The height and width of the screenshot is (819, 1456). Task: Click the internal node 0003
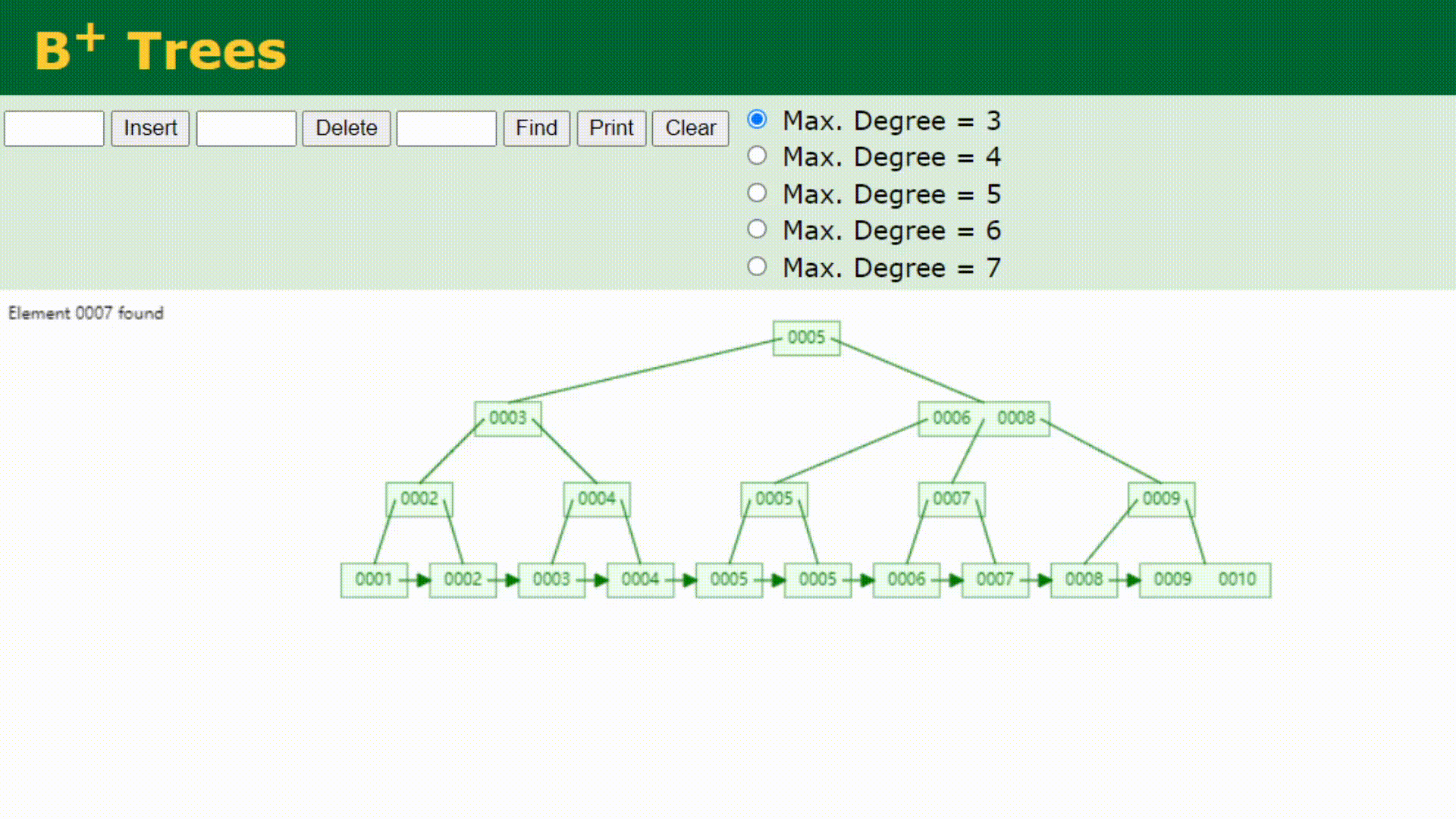click(507, 419)
